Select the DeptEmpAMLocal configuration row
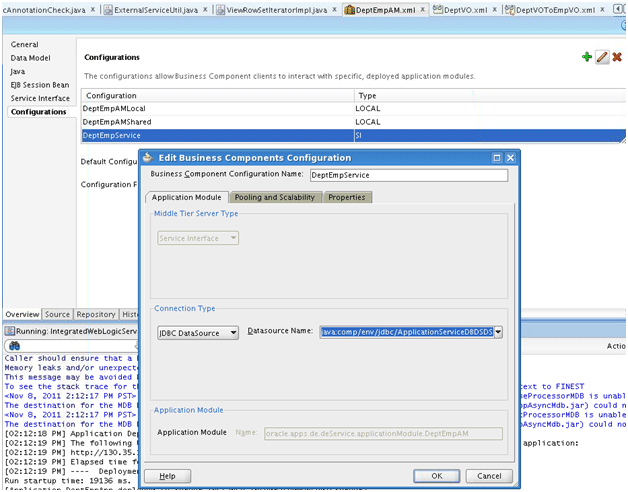Image resolution: width=628 pixels, height=492 pixels. pos(353,109)
